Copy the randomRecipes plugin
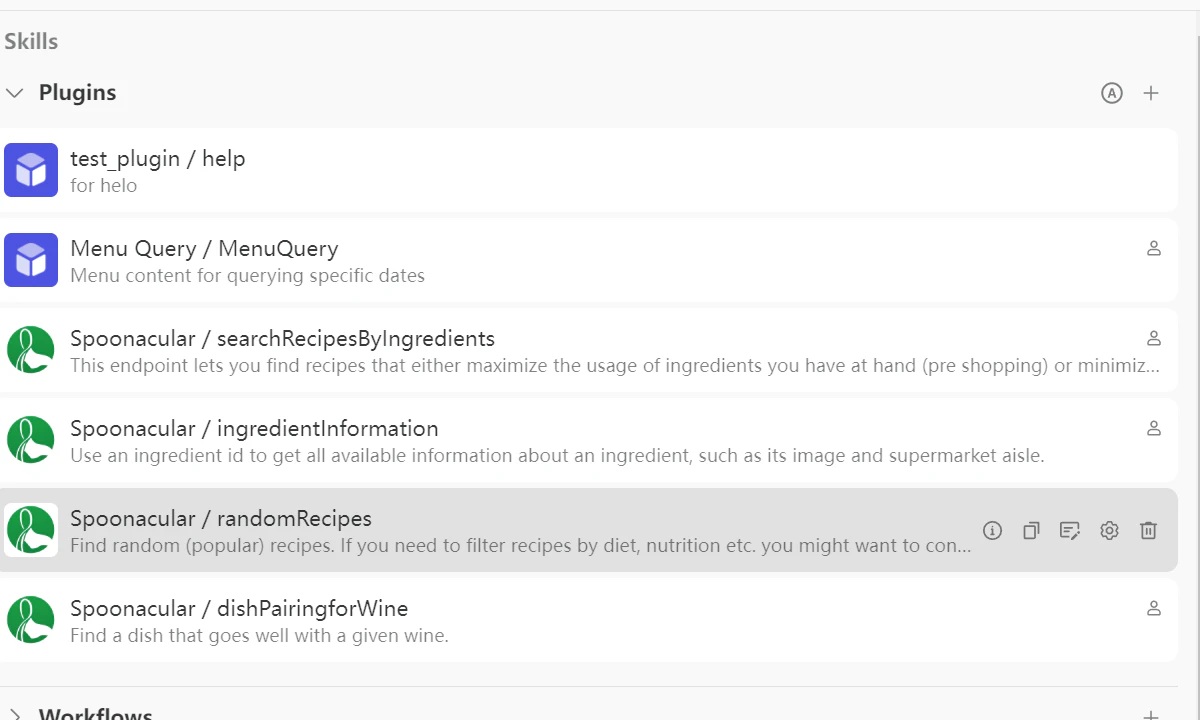This screenshot has height=720, width=1200. [x=1031, y=531]
